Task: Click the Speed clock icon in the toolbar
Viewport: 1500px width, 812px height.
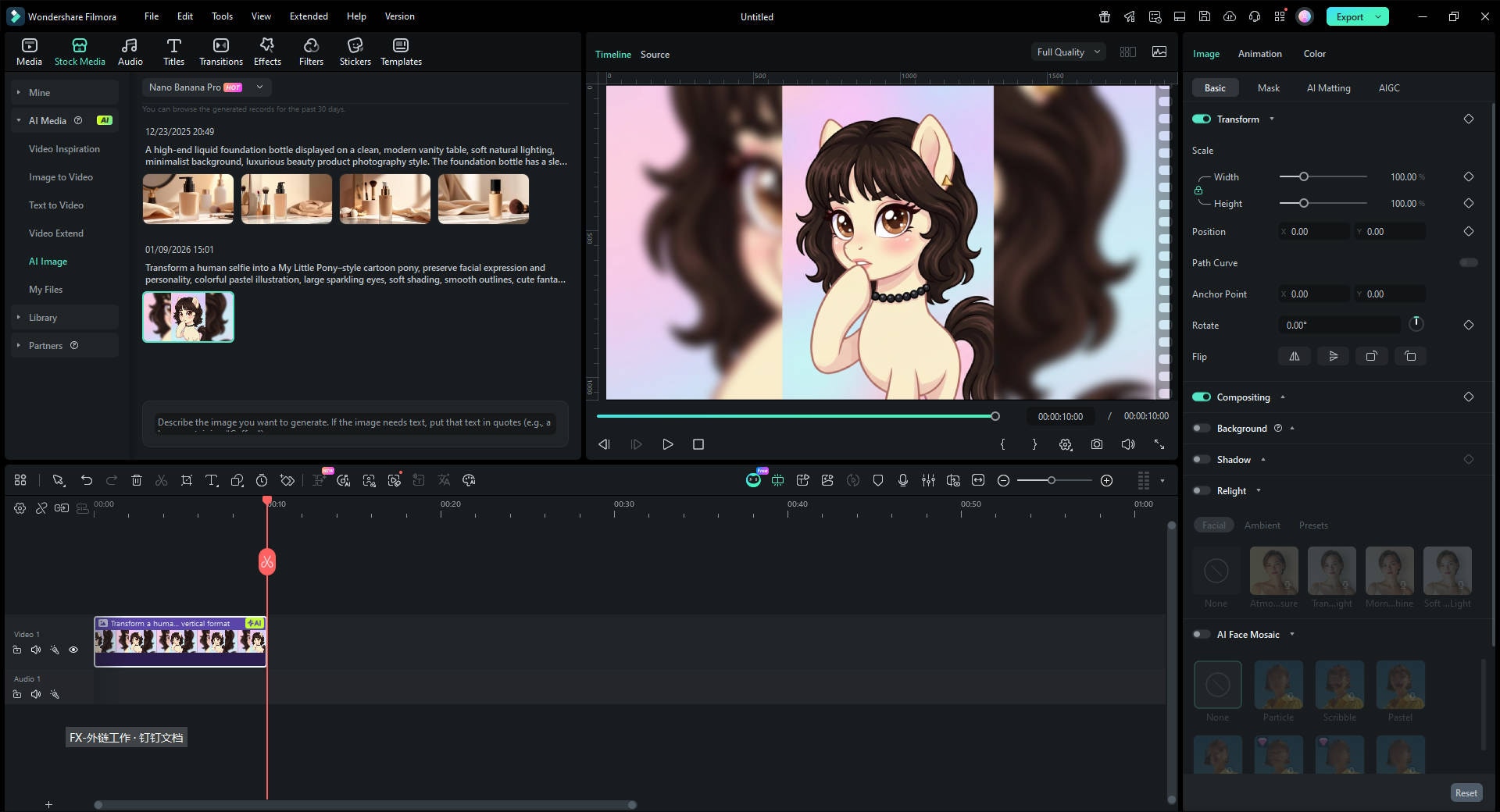Action: pyautogui.click(x=262, y=480)
